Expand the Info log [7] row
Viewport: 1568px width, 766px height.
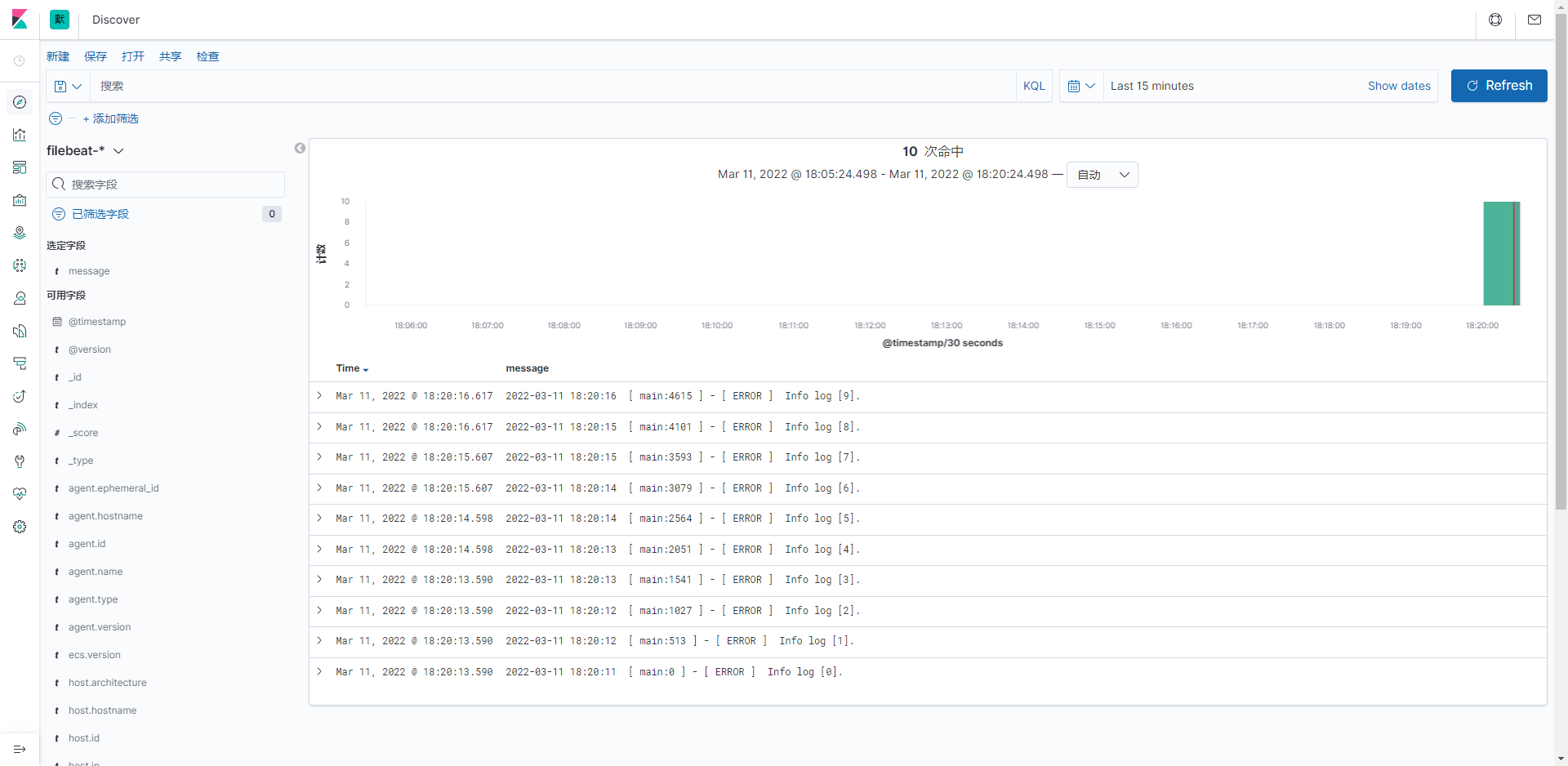[319, 456]
